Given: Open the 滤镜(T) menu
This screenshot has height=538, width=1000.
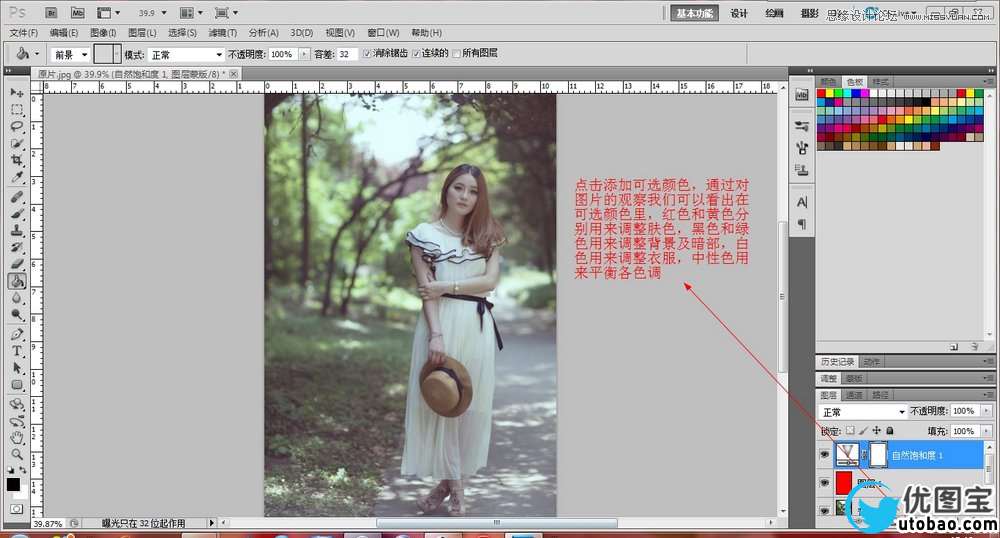Looking at the screenshot, I should point(223,33).
